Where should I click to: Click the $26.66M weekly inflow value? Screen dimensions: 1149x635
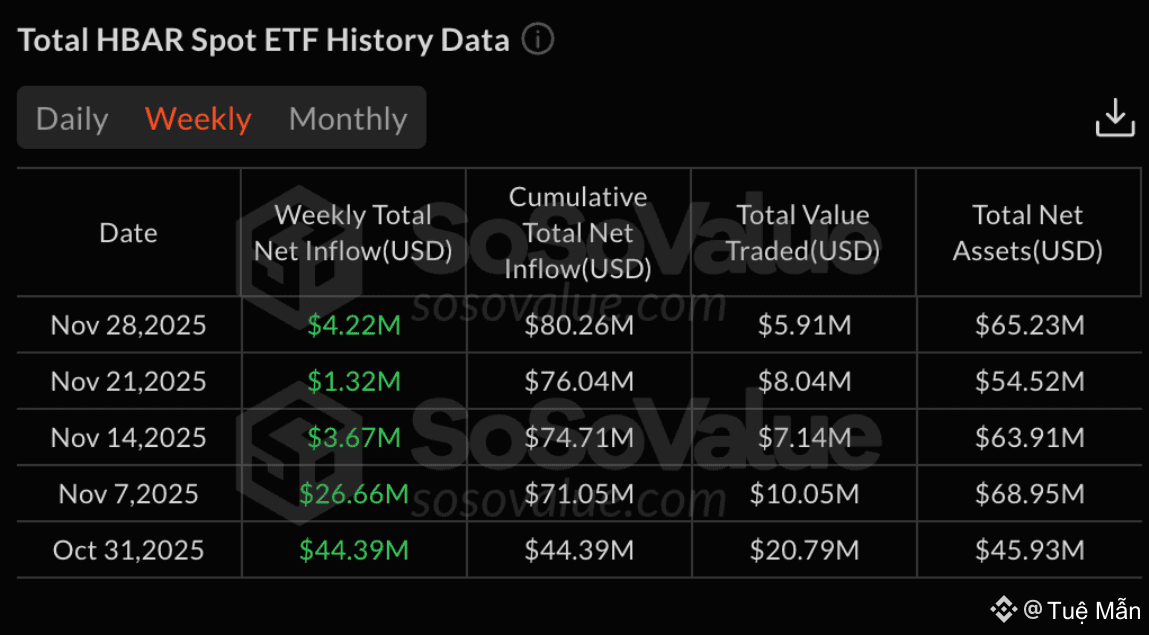353,493
